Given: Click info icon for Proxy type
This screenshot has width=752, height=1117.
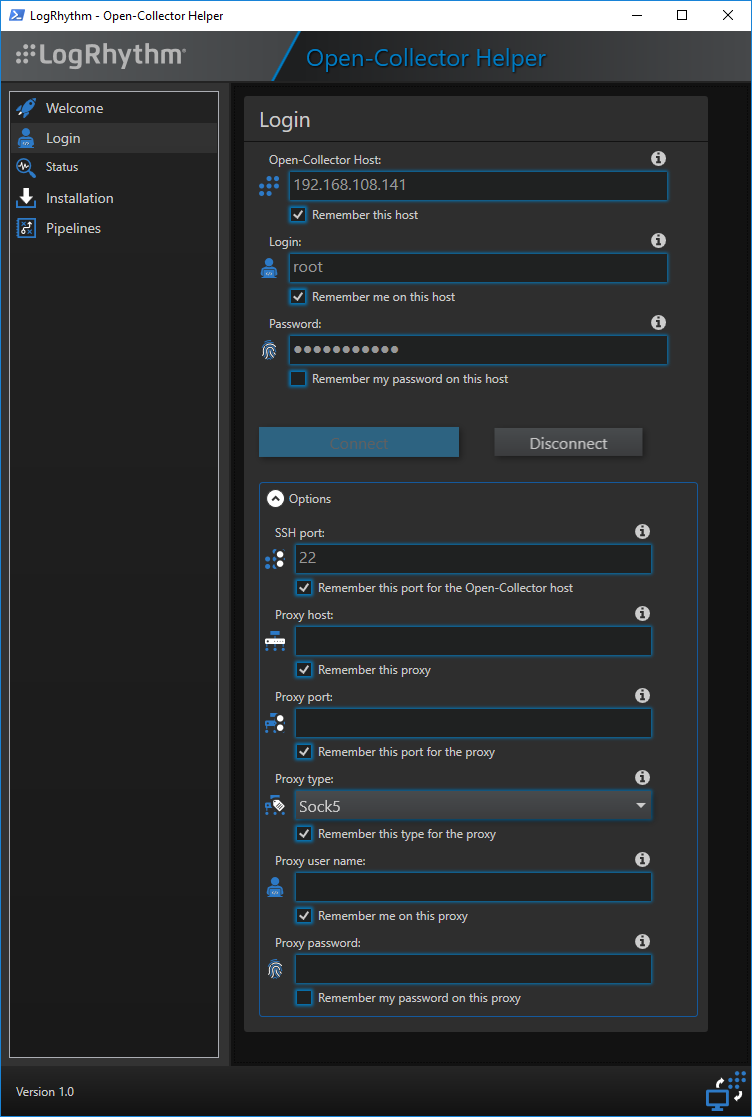Looking at the screenshot, I should coord(642,777).
